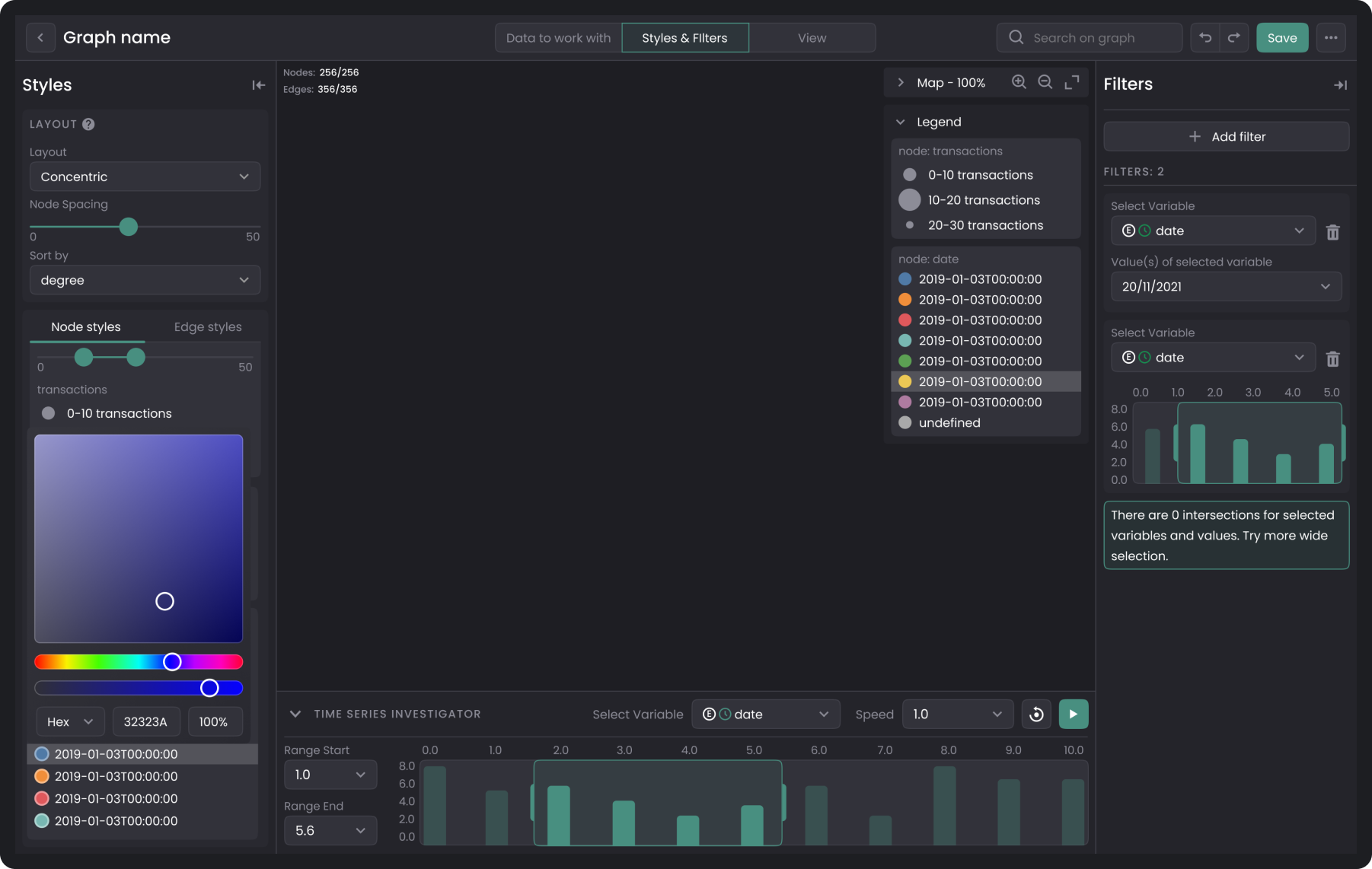Reset the time series playback
Viewport: 1372px width, 869px height.
1036,714
